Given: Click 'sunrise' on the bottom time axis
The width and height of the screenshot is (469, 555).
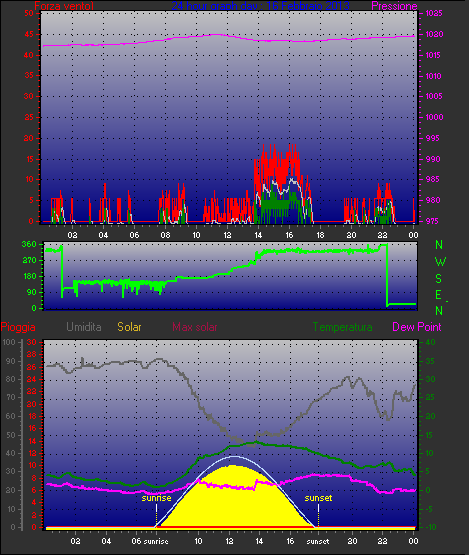Looking at the screenshot, I should [156, 541].
